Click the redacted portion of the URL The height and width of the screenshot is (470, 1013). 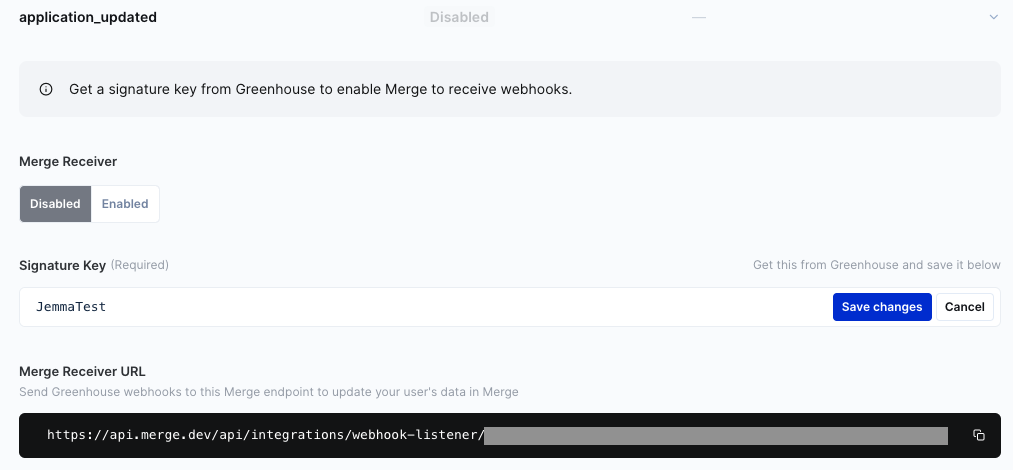715,435
